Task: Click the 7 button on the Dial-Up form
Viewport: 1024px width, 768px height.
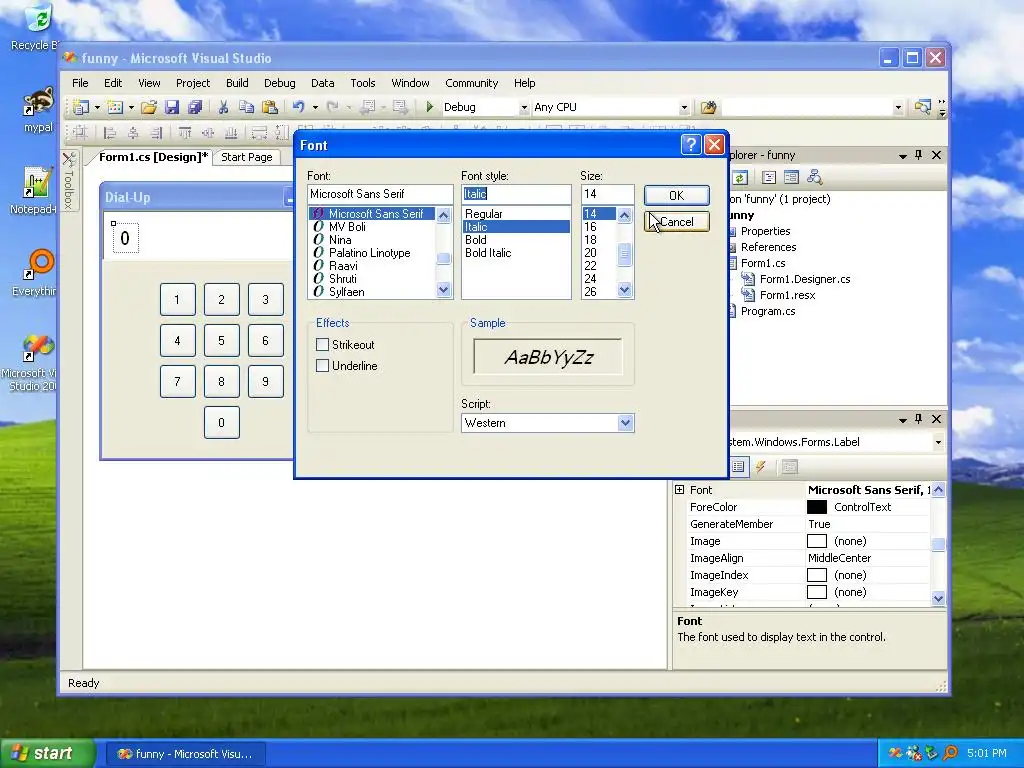Action: 178,381
